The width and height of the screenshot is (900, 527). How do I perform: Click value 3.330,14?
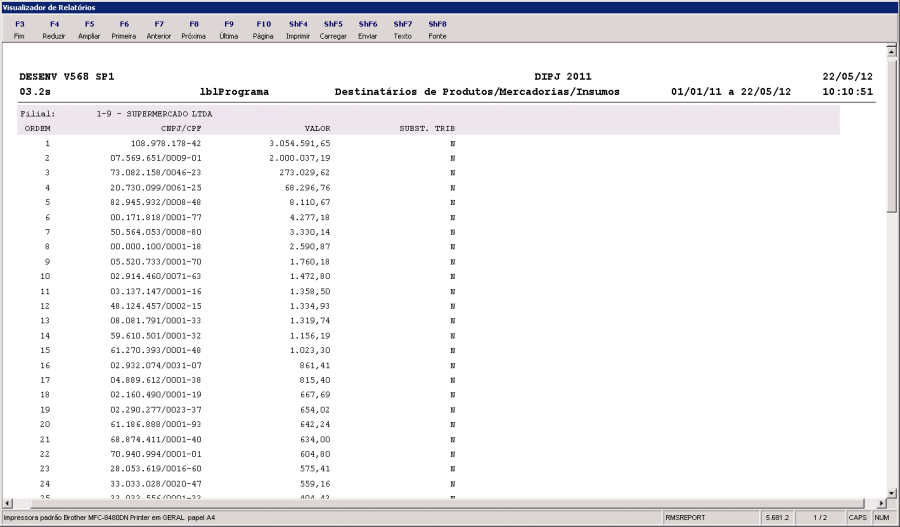click(x=310, y=232)
